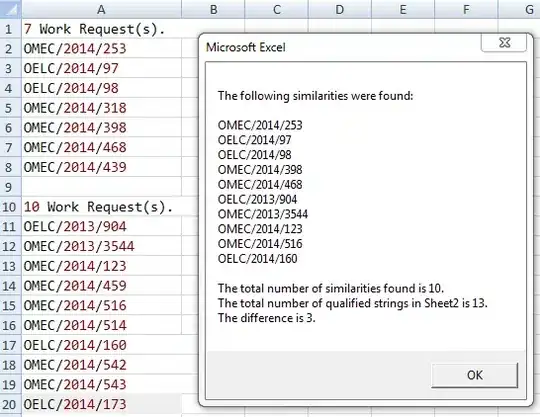Click OK in the Microsoft Excel dialog
This screenshot has width=540, height=417.
point(474,375)
